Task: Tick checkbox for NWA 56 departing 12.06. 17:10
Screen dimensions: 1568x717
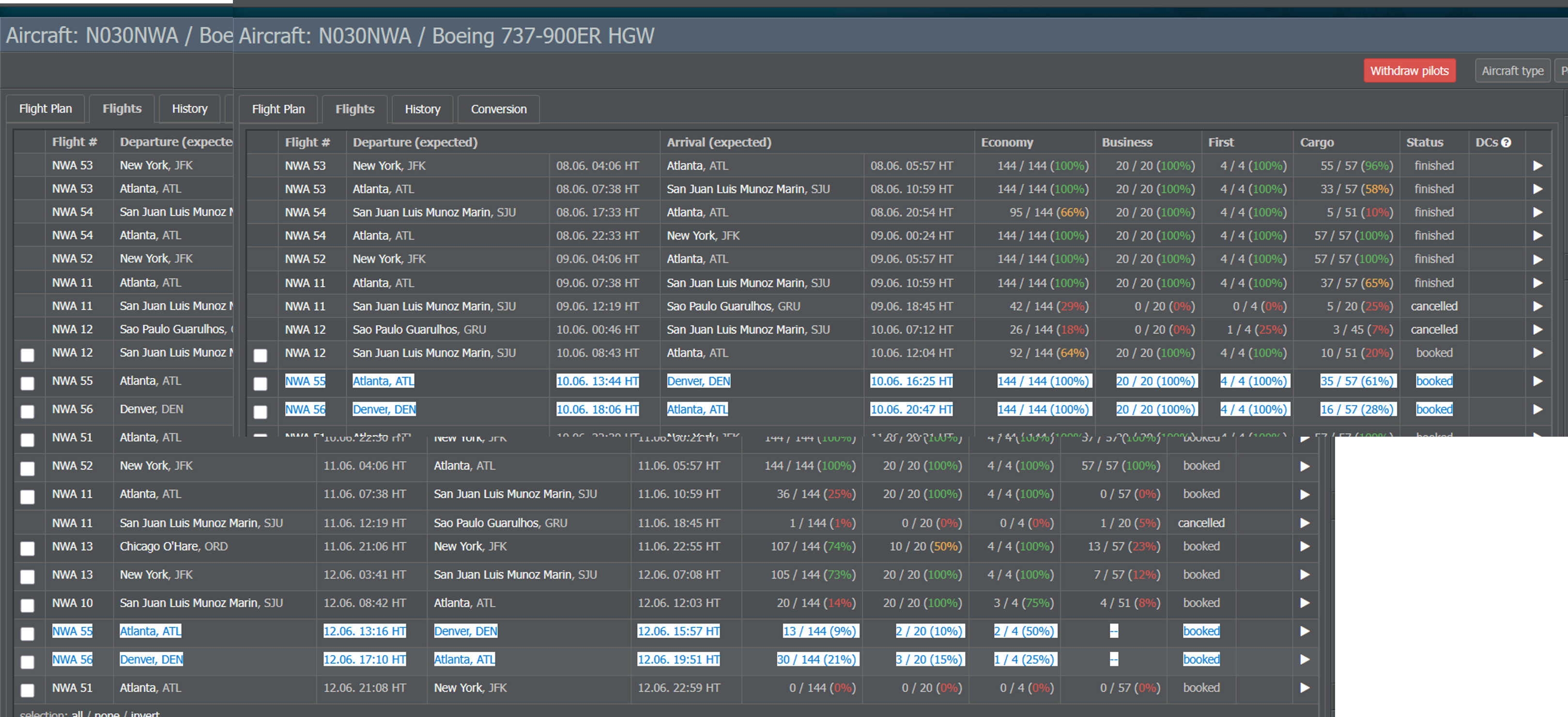Action: coord(28,662)
